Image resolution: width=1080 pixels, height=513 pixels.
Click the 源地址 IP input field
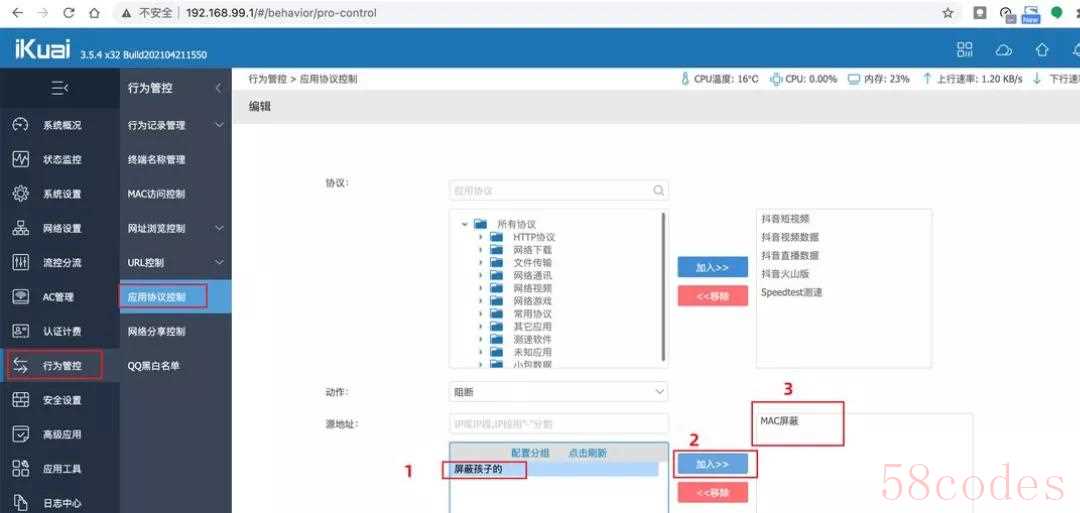coord(558,423)
